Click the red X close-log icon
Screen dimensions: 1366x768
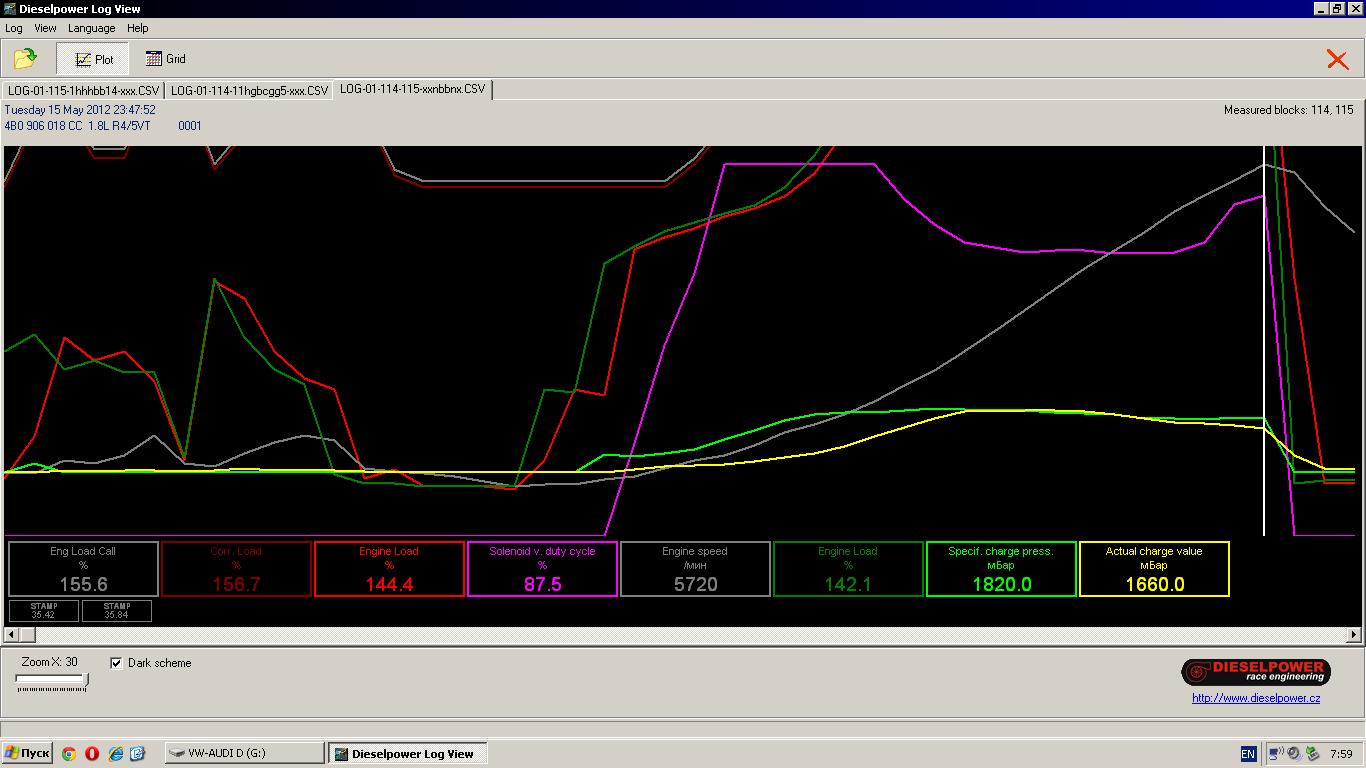point(1337,60)
